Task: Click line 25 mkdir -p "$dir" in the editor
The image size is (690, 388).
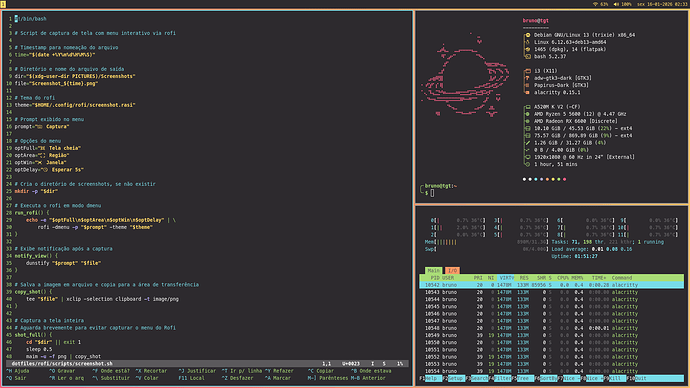Action: tap(36, 191)
